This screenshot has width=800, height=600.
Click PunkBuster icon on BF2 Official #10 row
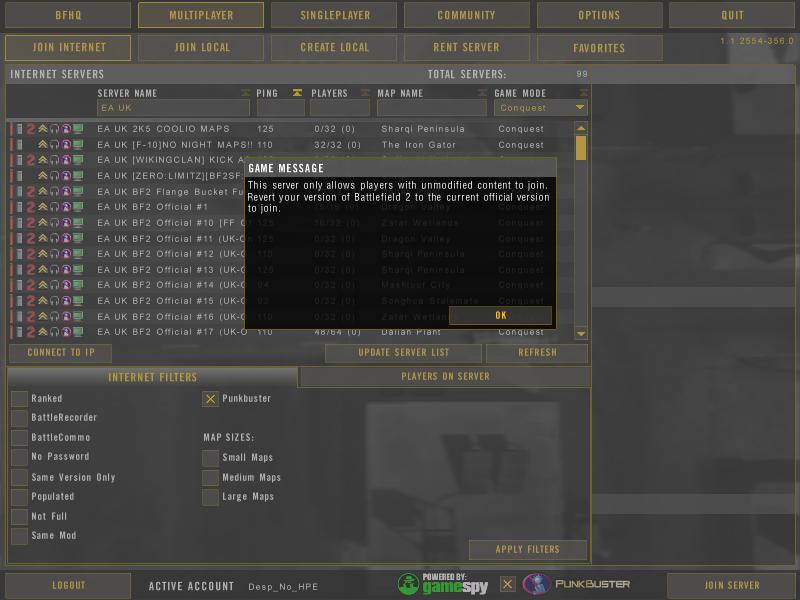pyautogui.click(x=66, y=223)
